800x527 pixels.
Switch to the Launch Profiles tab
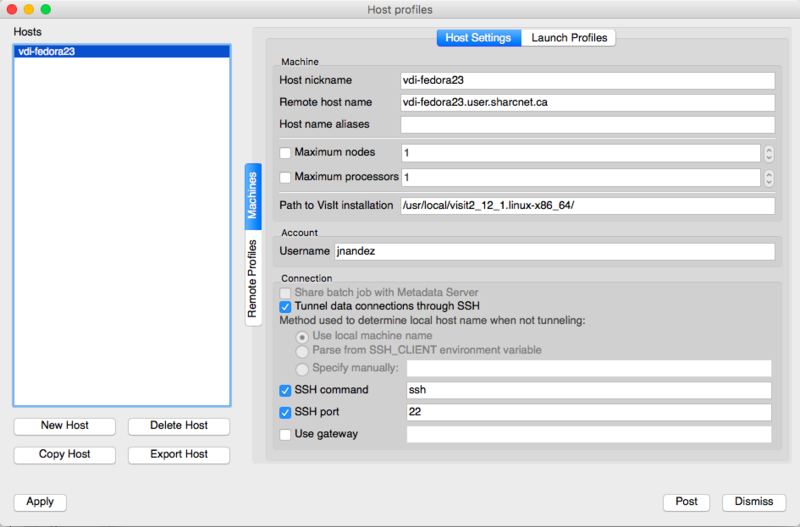pos(568,38)
